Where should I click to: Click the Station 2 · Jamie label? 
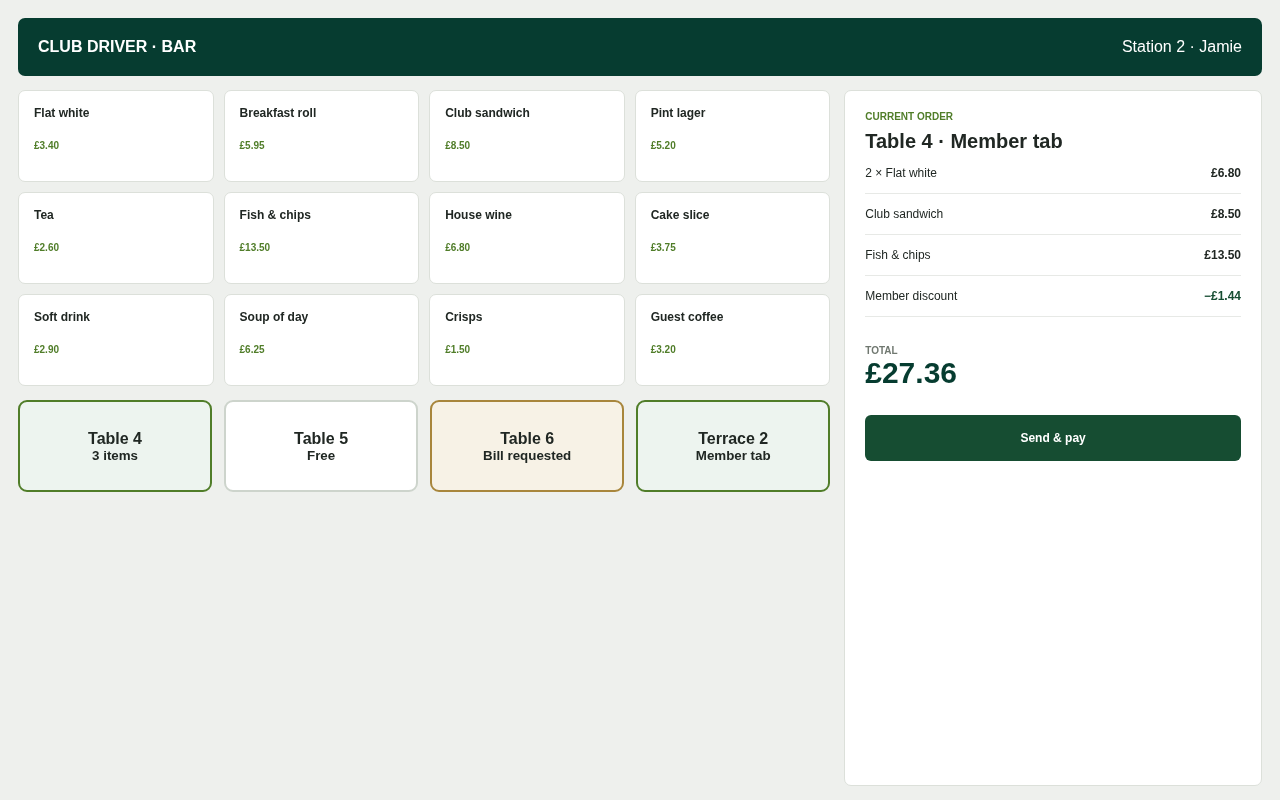click(x=1182, y=47)
